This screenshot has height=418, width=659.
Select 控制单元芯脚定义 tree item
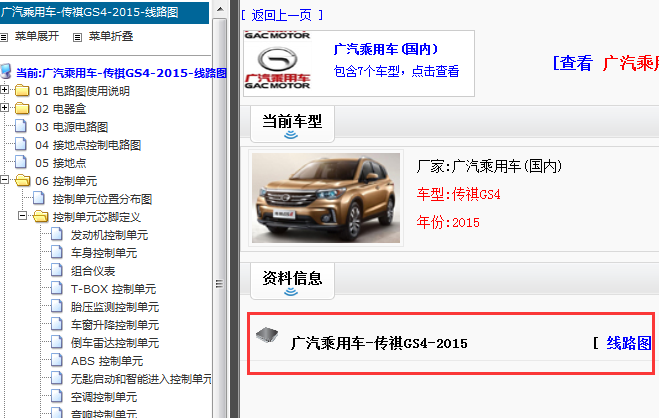97,217
